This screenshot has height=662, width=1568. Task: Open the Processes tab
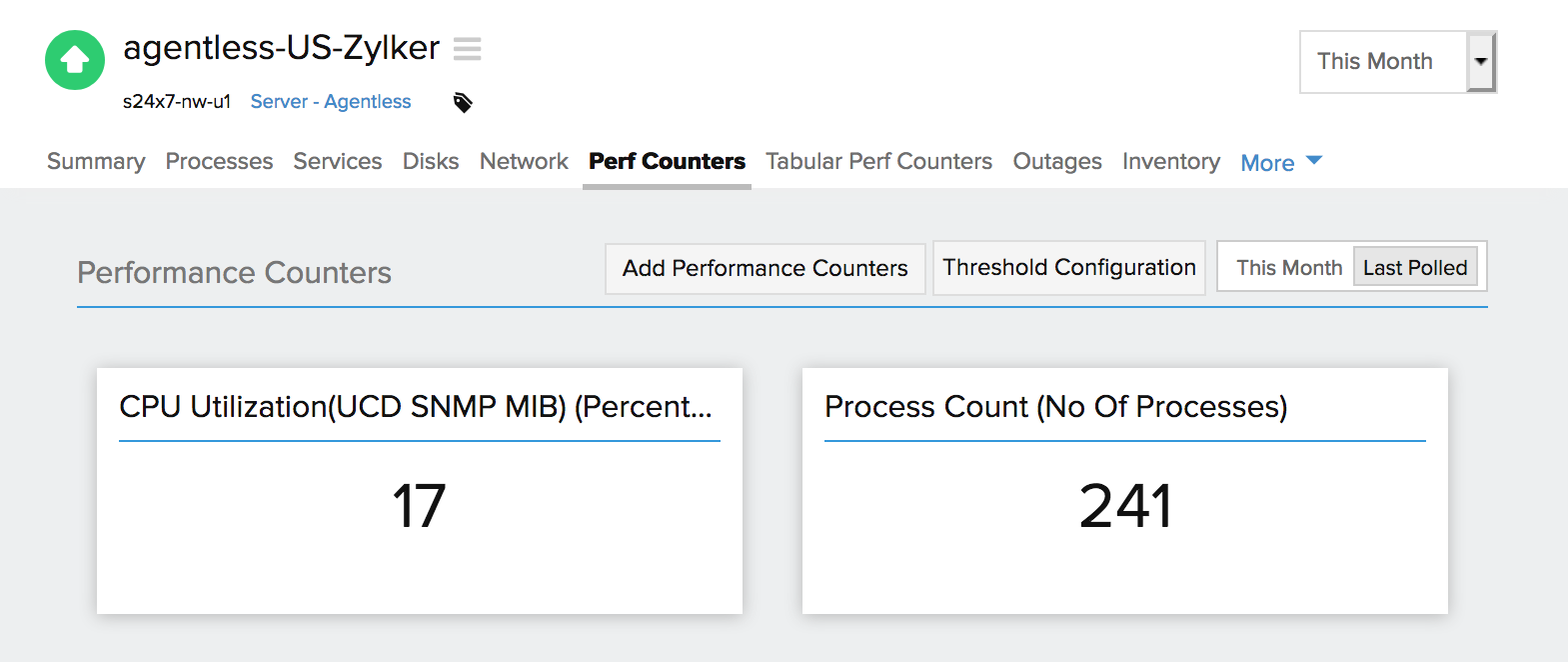219,161
